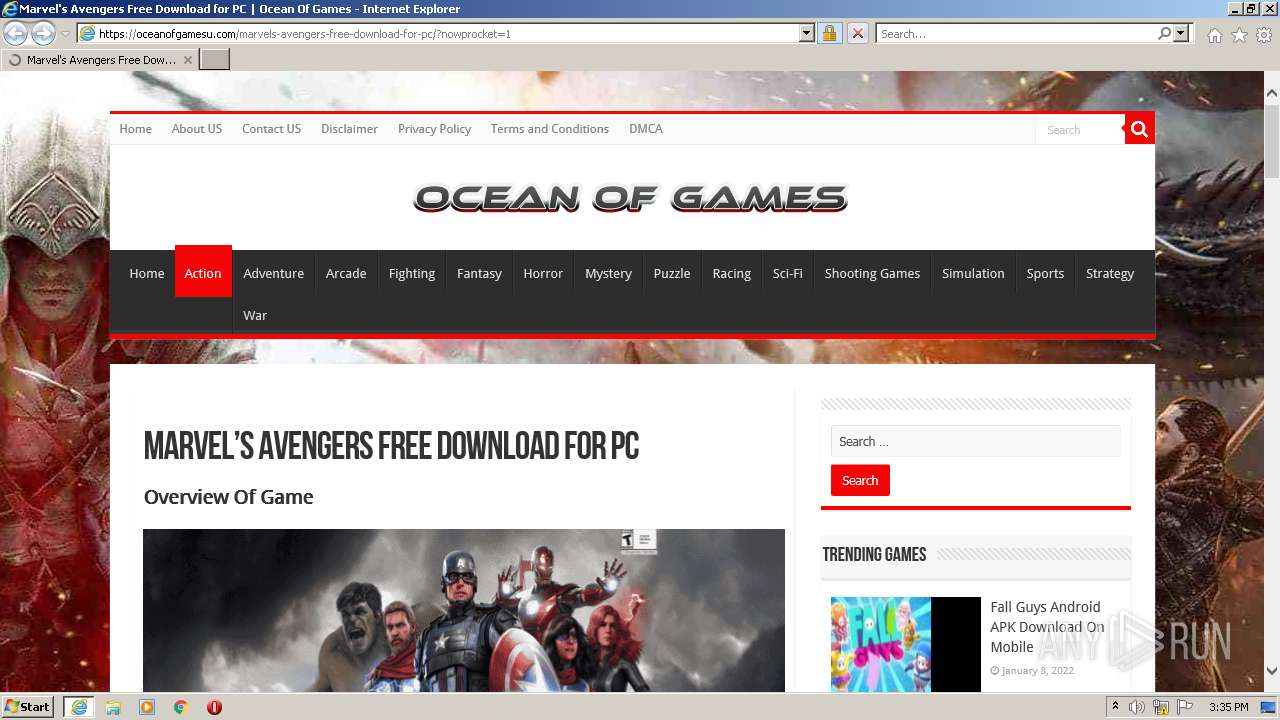Select the Sports category

point(1045,273)
